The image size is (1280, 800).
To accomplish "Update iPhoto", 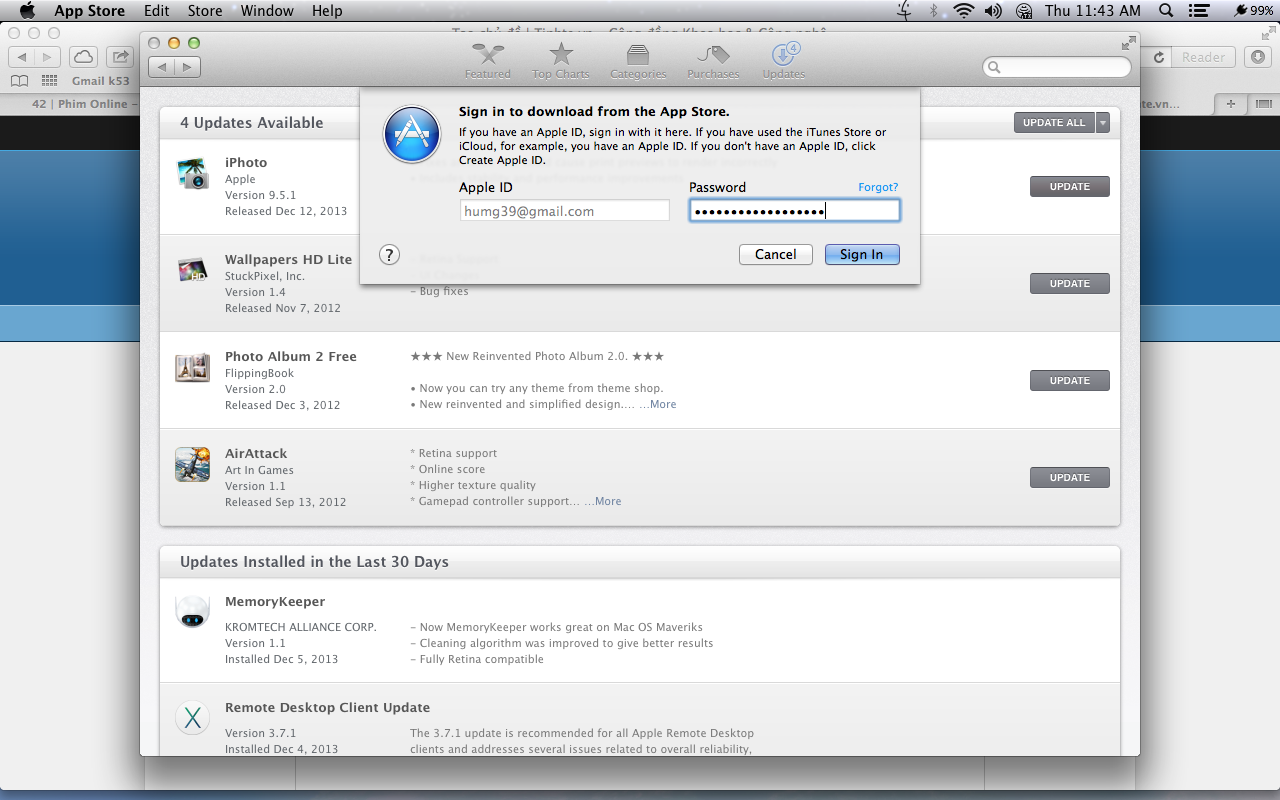I will click(1069, 187).
